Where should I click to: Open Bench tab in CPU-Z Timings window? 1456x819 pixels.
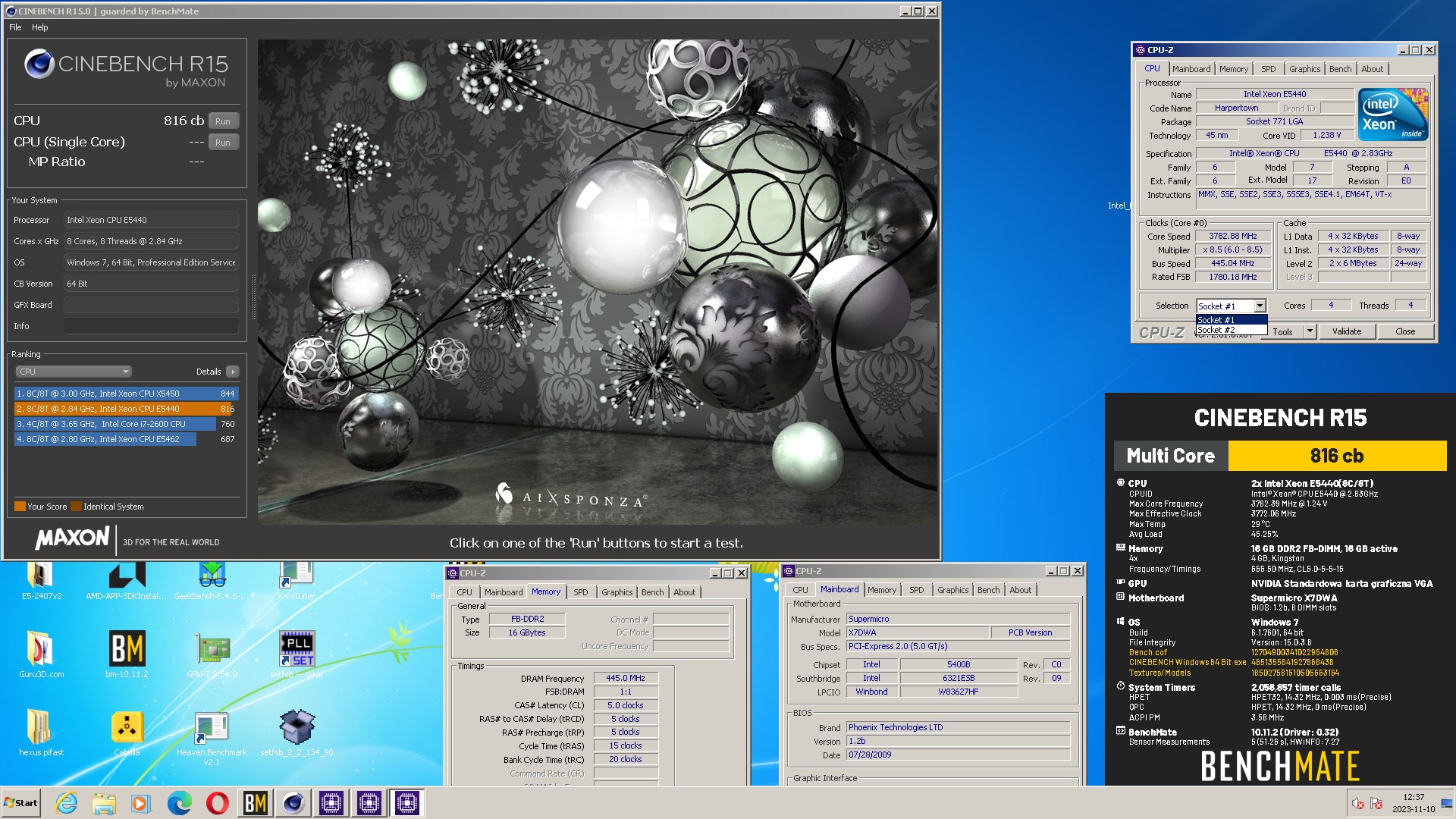[653, 592]
